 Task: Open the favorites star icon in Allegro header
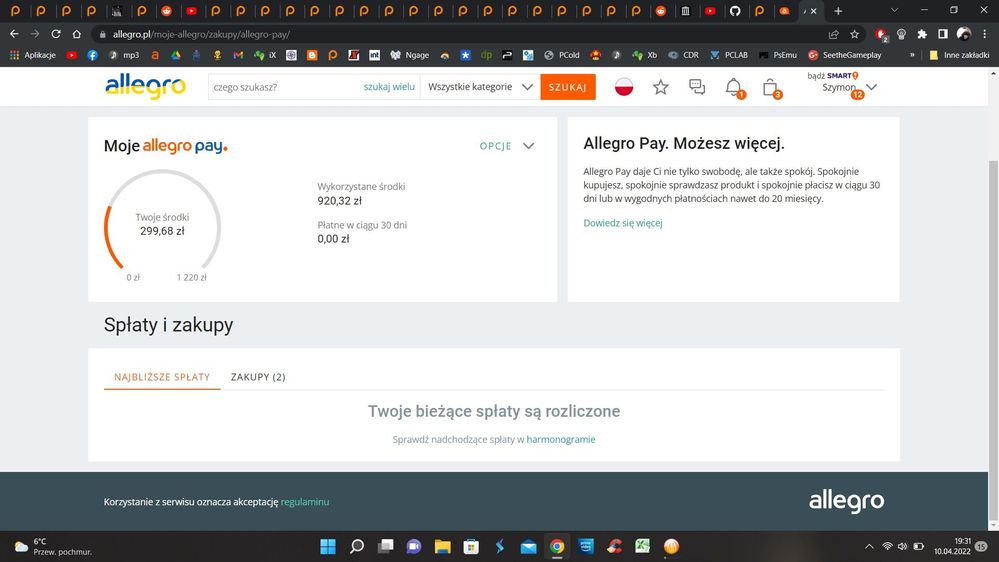(x=661, y=87)
